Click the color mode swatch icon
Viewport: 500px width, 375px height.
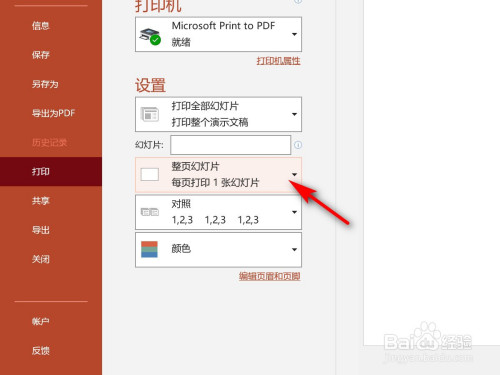[149, 249]
